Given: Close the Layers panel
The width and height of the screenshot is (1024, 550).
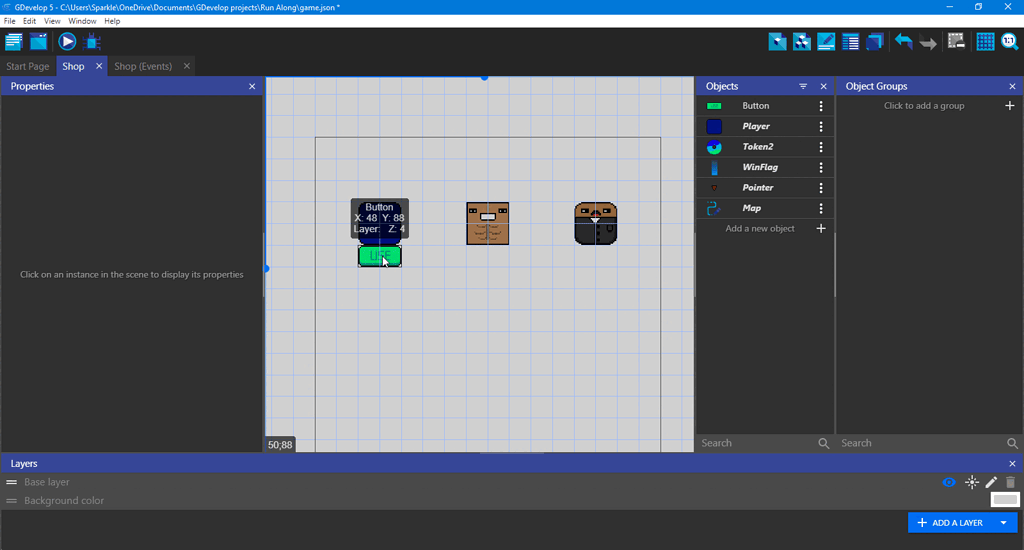Looking at the screenshot, I should (x=1012, y=464).
